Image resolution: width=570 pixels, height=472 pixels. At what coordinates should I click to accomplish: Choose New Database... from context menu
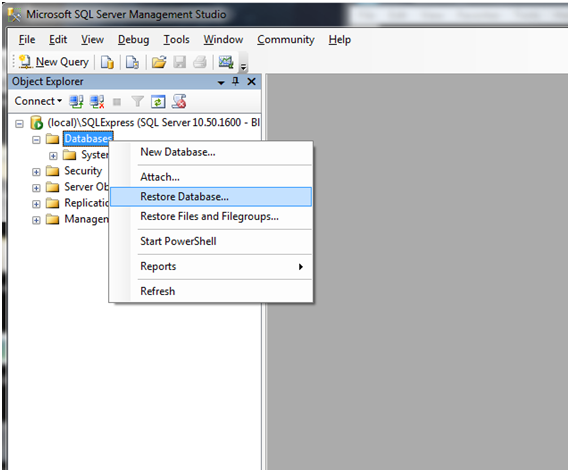pyautogui.click(x=211, y=152)
